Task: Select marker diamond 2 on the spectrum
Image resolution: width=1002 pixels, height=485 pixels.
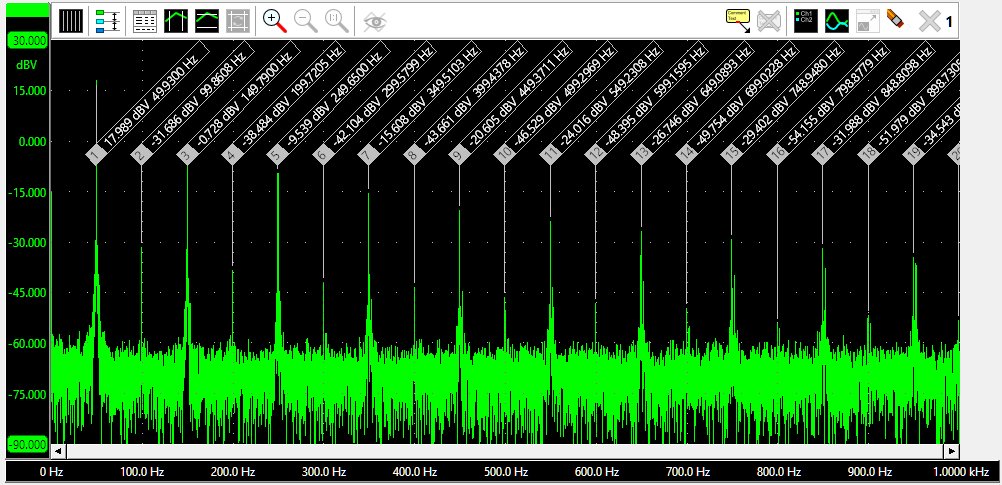Action: click(141, 155)
